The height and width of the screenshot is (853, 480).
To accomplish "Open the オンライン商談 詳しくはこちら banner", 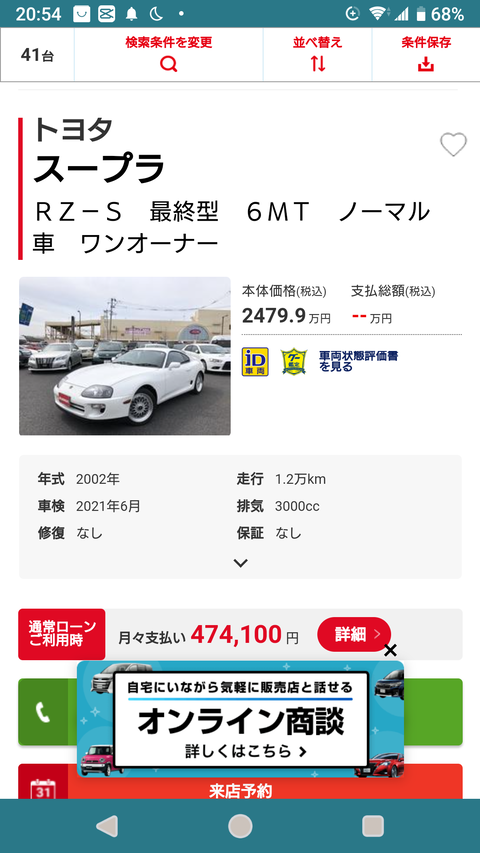I will click(x=241, y=719).
